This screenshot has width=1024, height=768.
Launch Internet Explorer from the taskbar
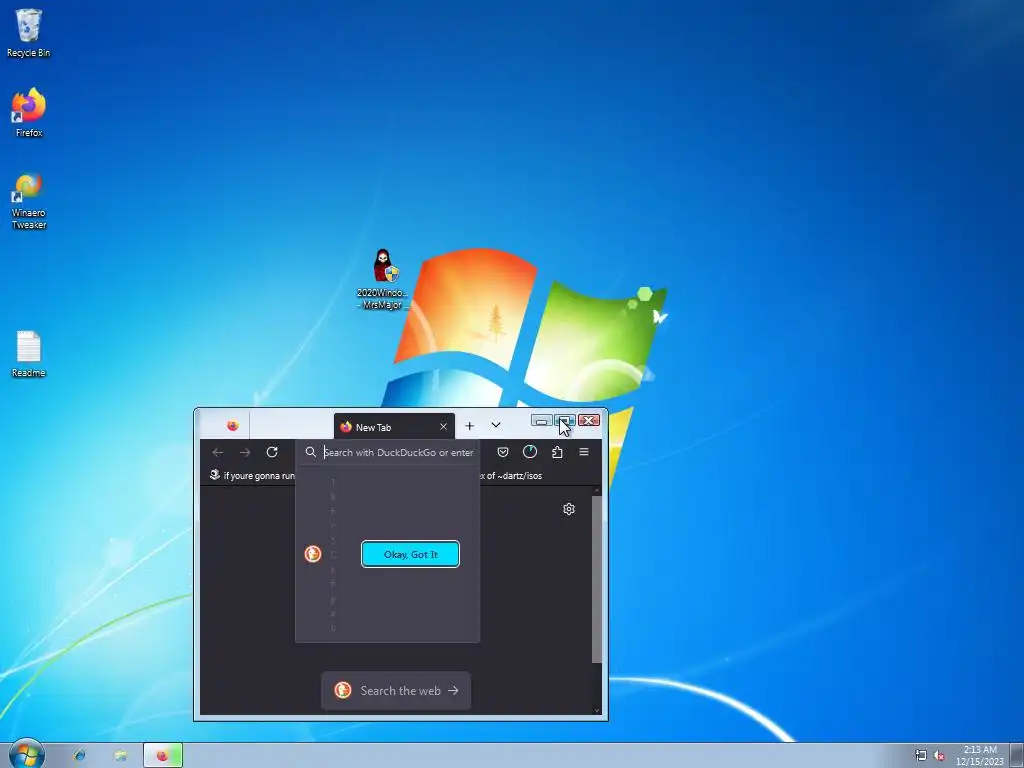tap(79, 756)
